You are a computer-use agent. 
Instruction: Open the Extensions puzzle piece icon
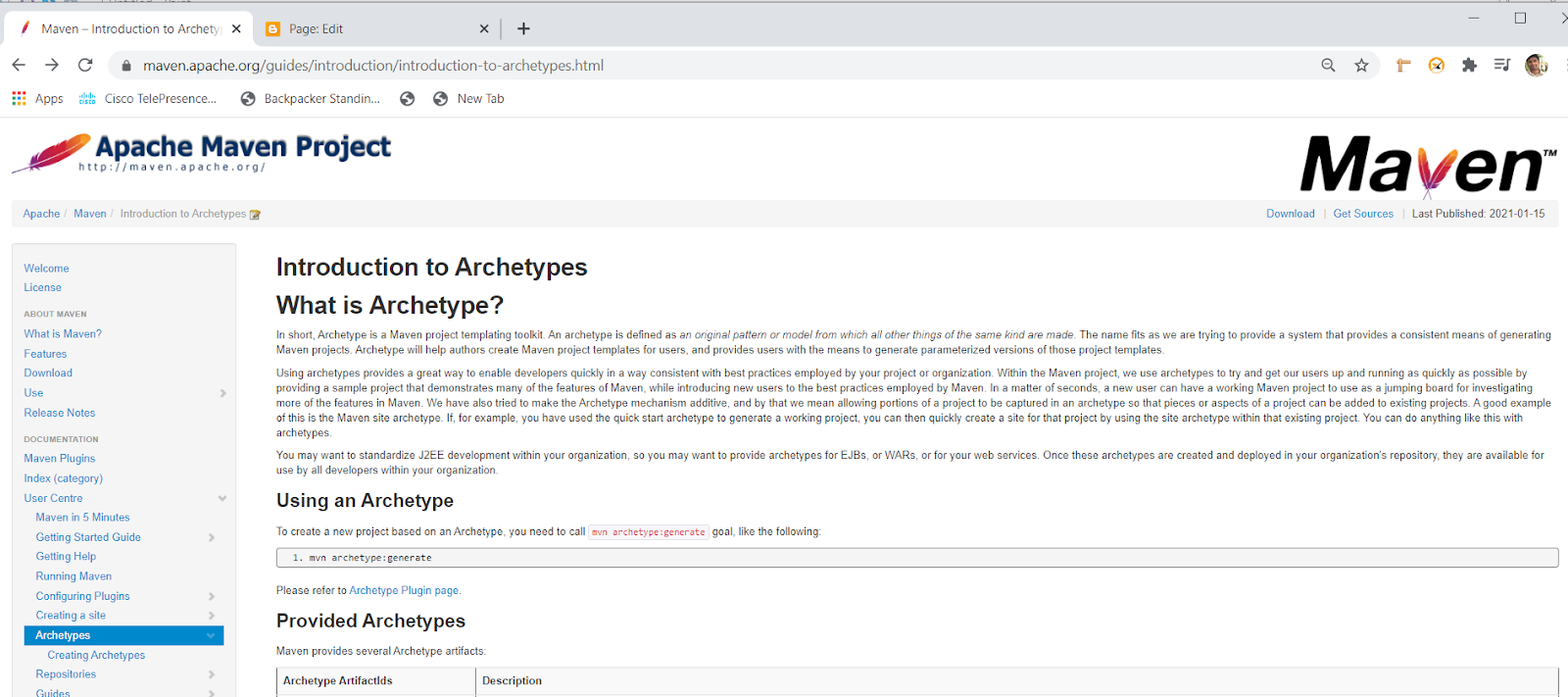[x=1469, y=65]
